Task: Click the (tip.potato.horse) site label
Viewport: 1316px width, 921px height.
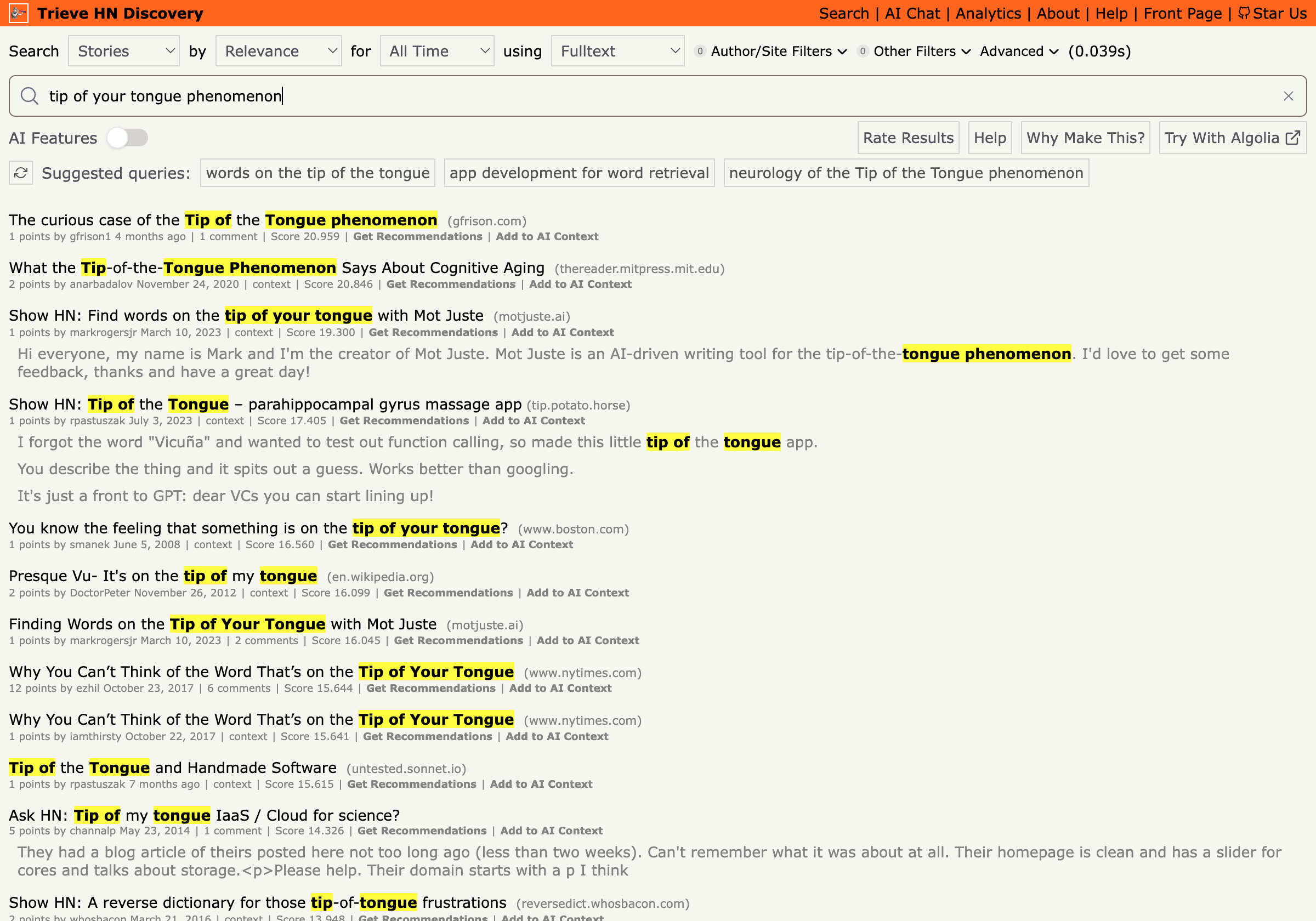Action: point(578,405)
